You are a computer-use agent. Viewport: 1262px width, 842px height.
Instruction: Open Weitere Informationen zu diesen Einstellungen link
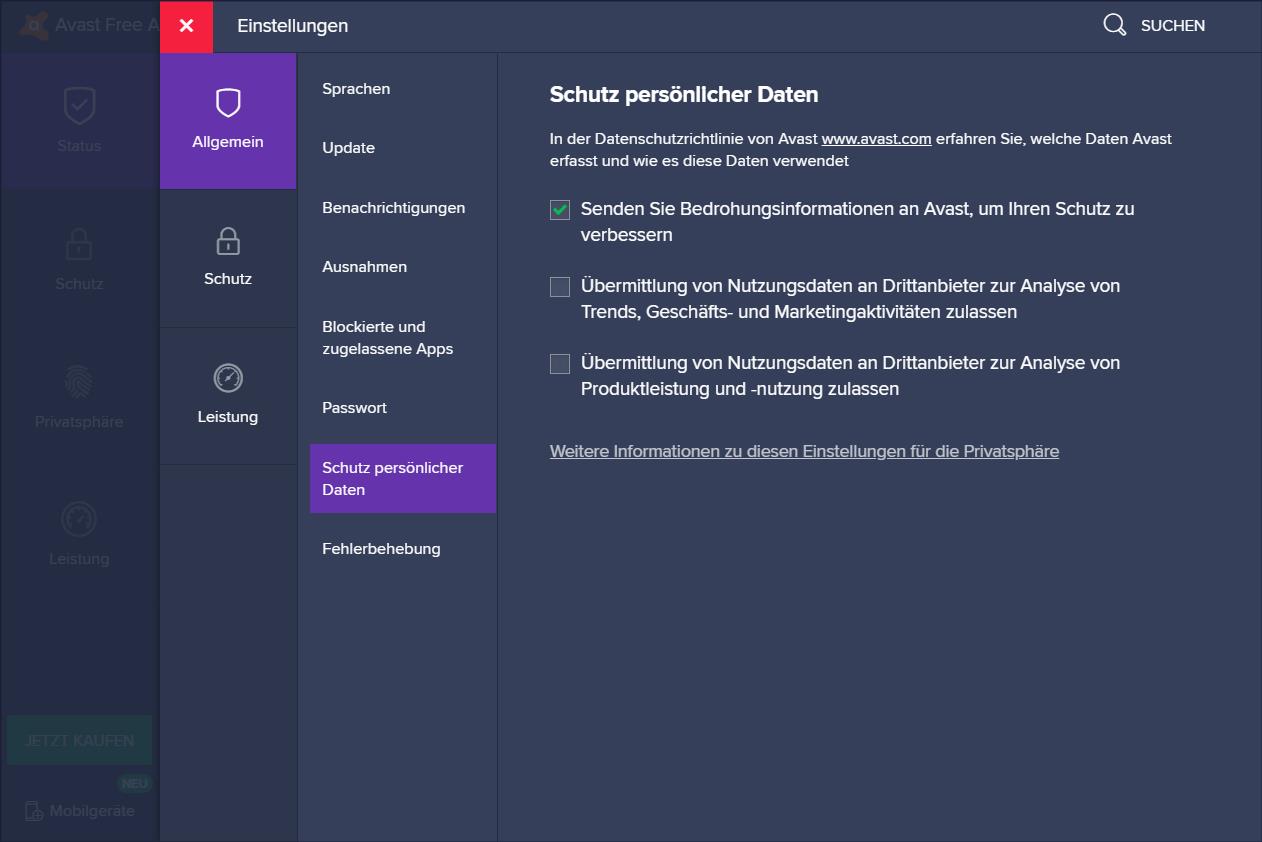tap(804, 451)
